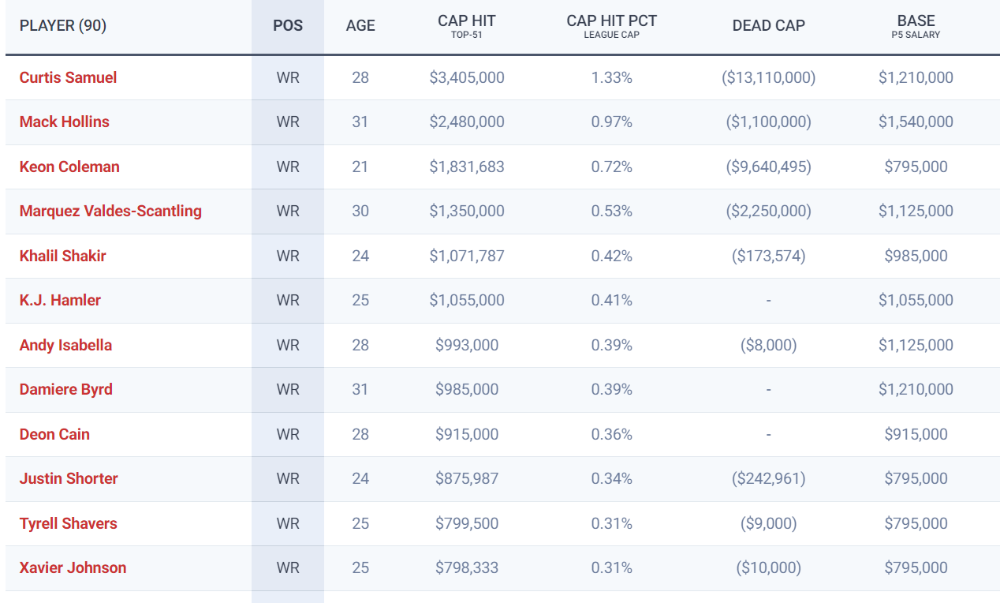Screen dimensions: 1000x603
Task: Select Tyrell Shavers' player link
Action: pyautogui.click(x=68, y=523)
